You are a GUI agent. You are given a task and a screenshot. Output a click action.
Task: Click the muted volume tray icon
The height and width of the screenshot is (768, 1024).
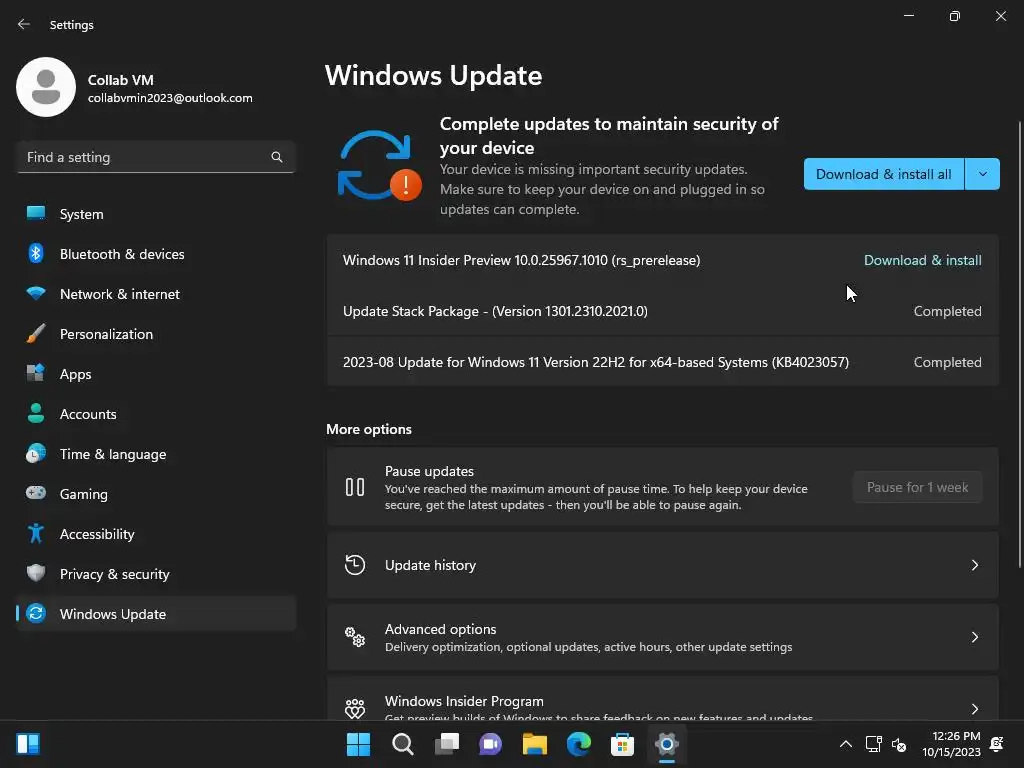point(899,744)
